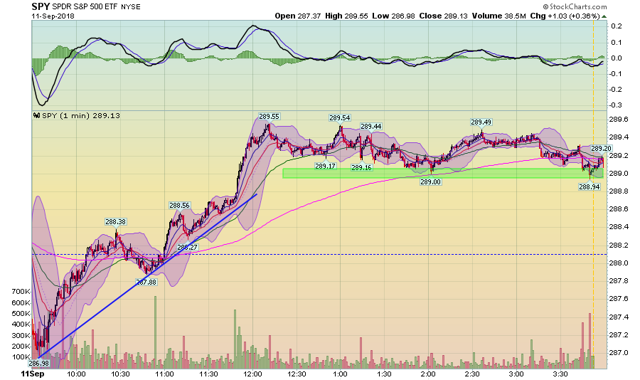Screen dimensions: 640x380
Task: Click the green up-arrow change indicator
Action: pos(604,16)
